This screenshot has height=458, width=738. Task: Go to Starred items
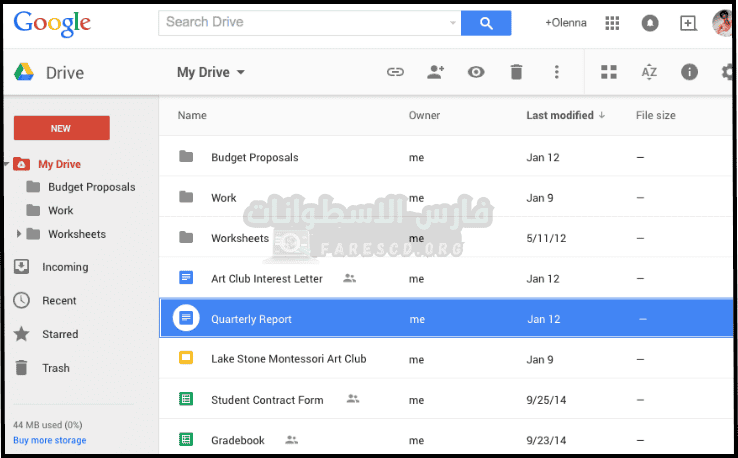pos(59,334)
